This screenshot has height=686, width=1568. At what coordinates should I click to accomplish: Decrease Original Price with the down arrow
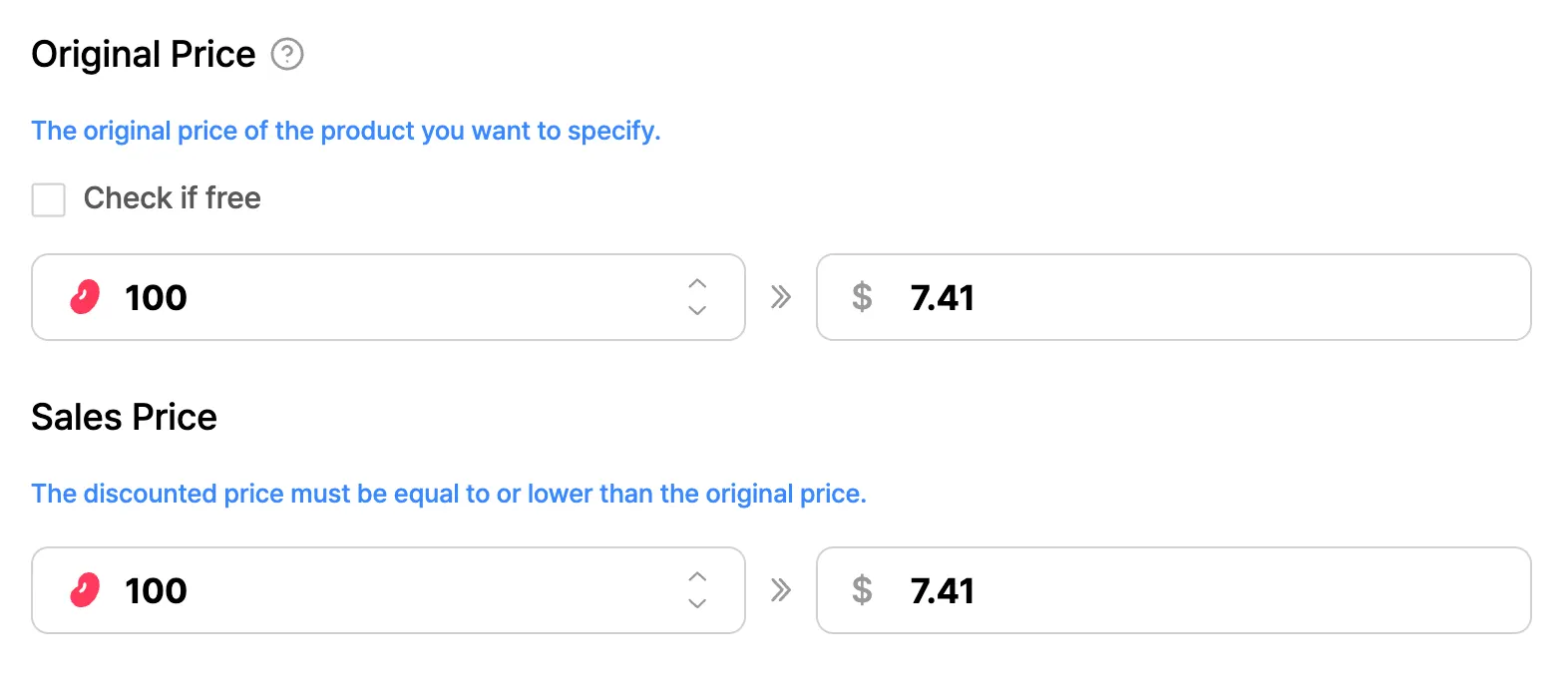click(x=697, y=310)
